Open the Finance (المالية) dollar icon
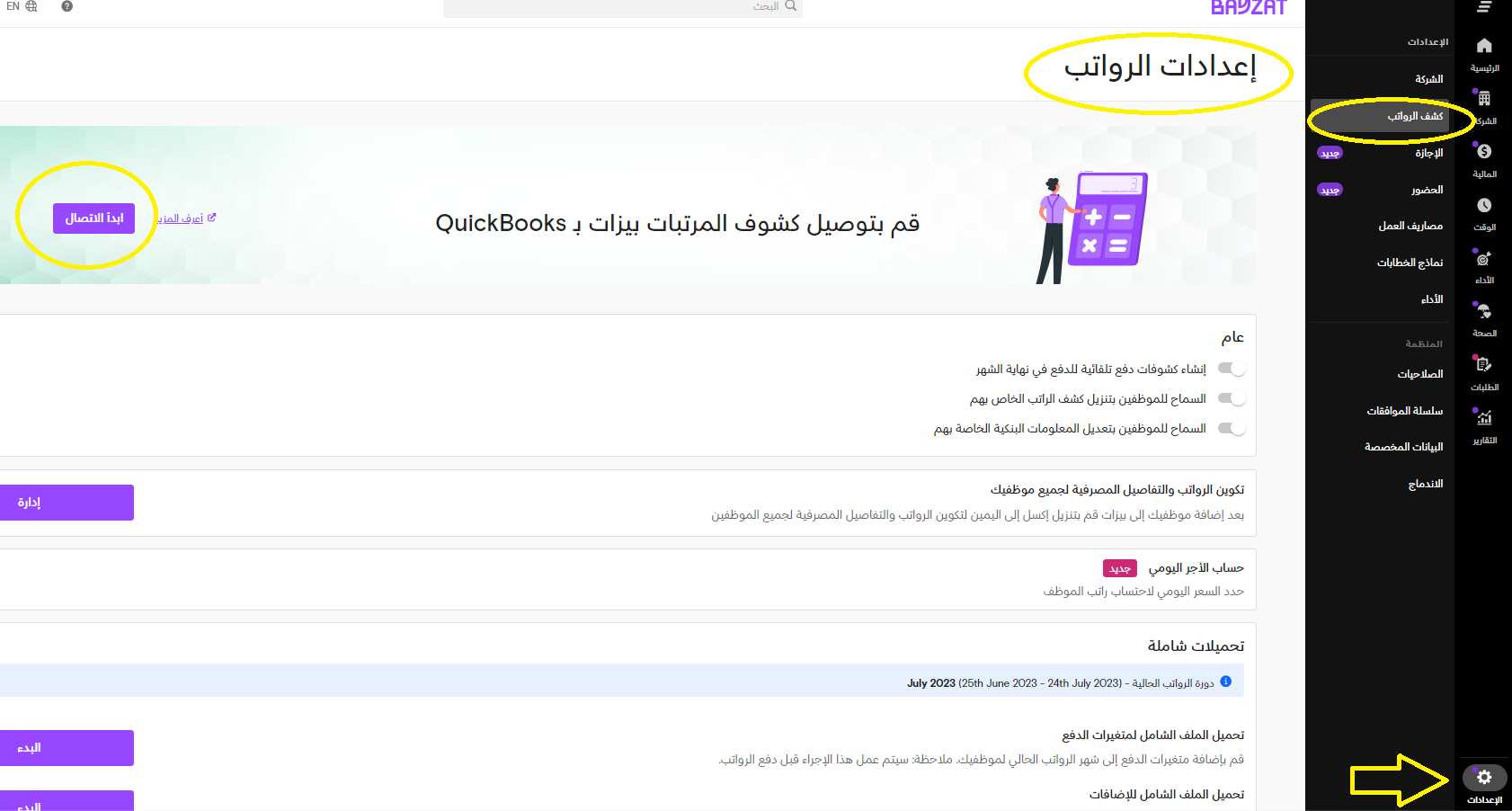The height and width of the screenshot is (811, 1512). click(1484, 152)
